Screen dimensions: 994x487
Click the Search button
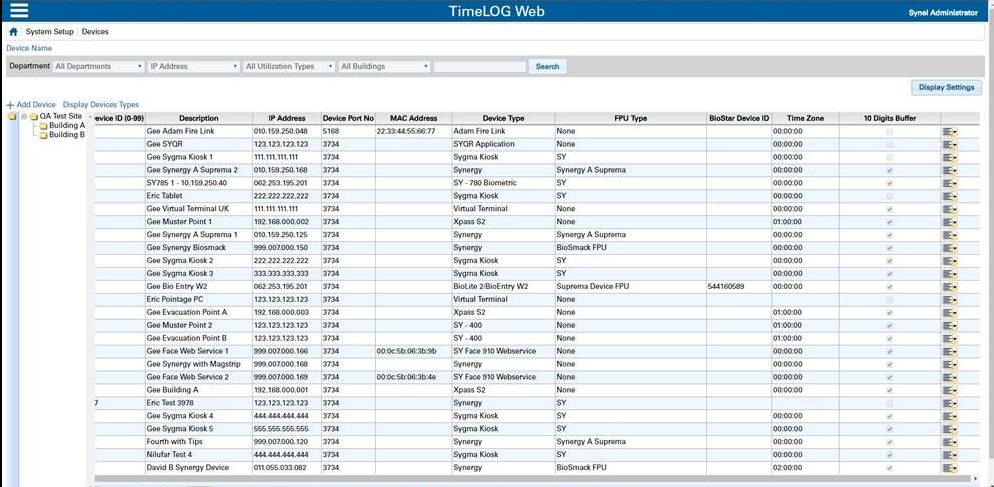[x=547, y=67]
